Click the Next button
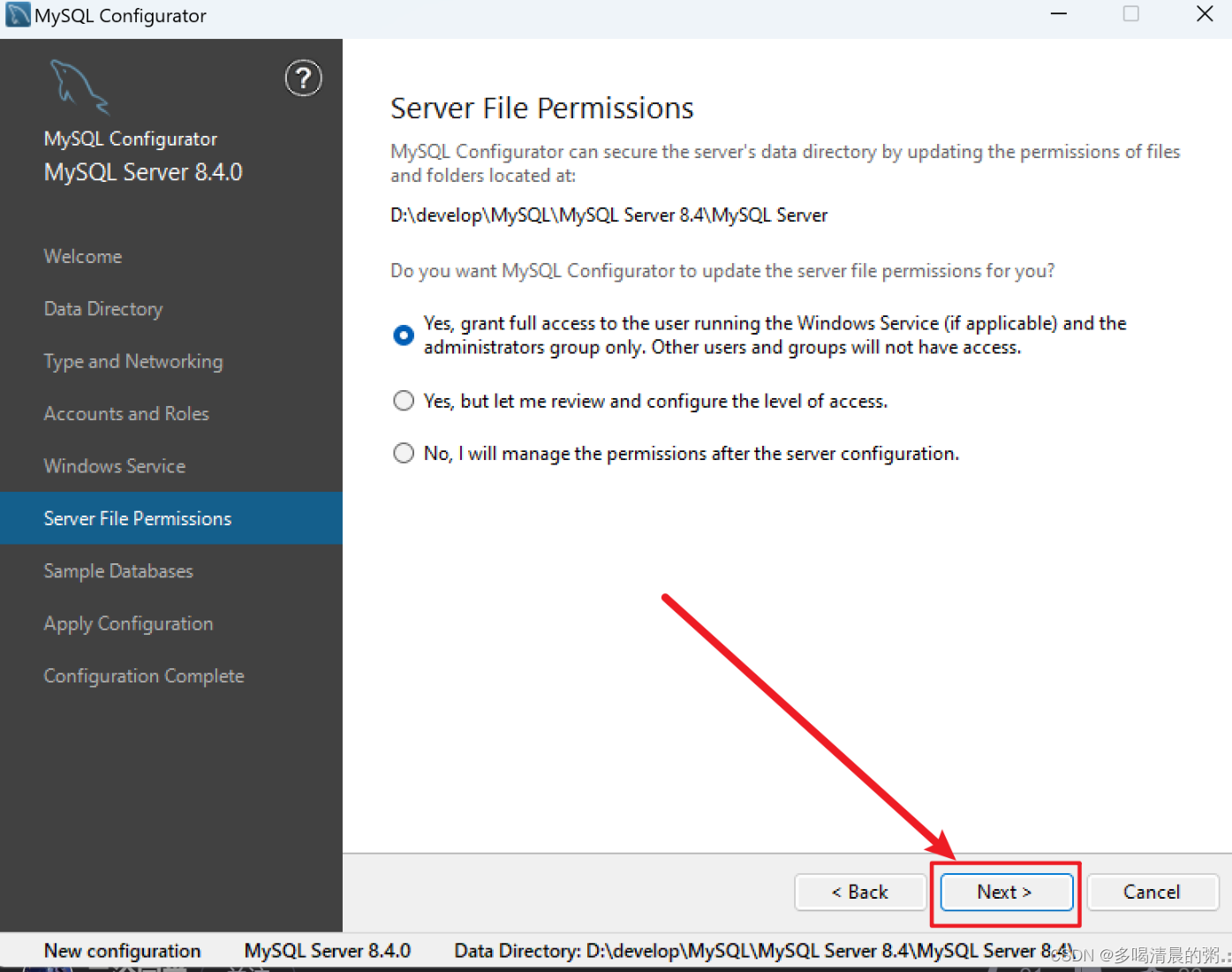 (x=1006, y=892)
